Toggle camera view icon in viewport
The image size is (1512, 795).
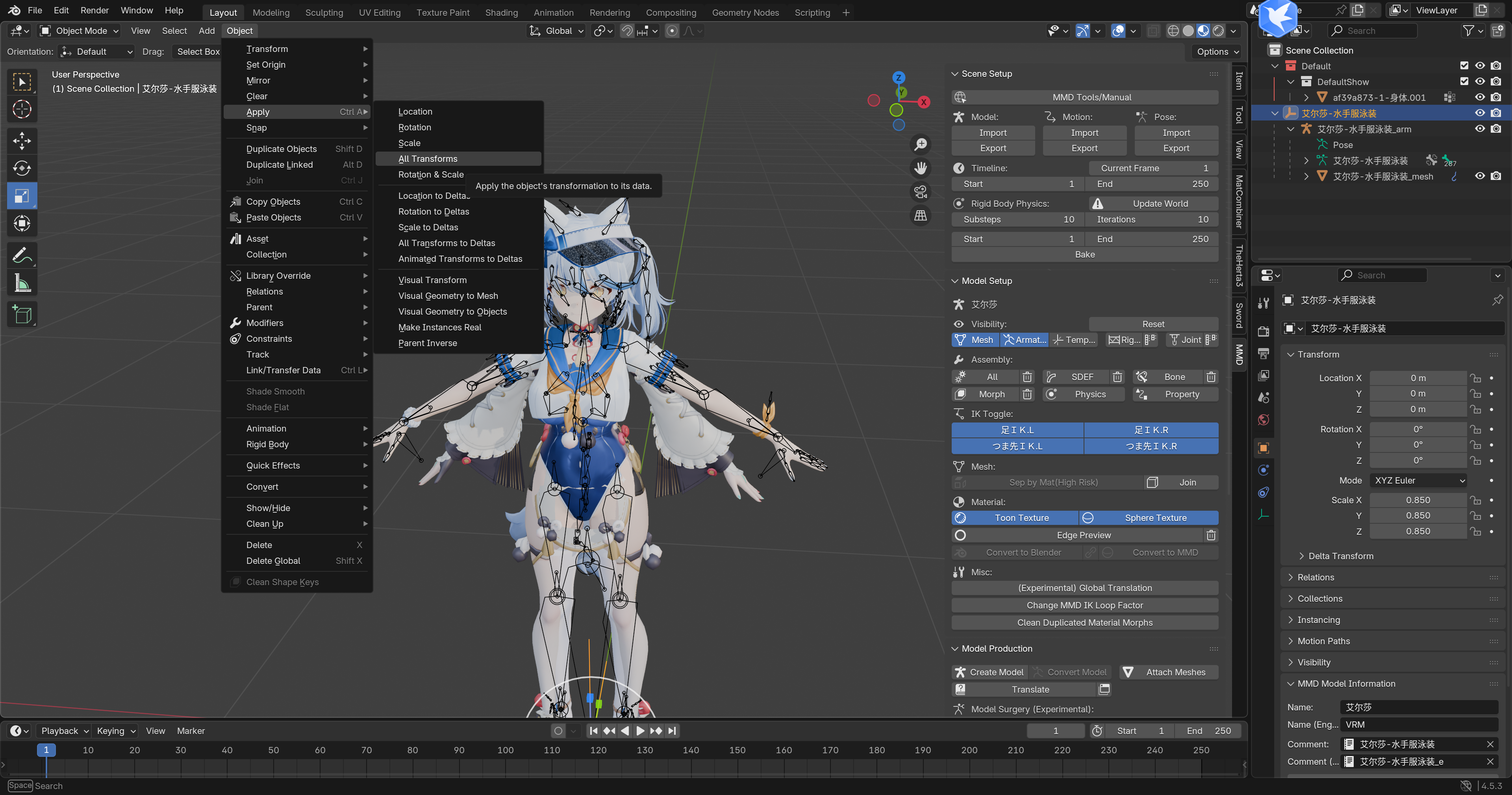tap(920, 191)
